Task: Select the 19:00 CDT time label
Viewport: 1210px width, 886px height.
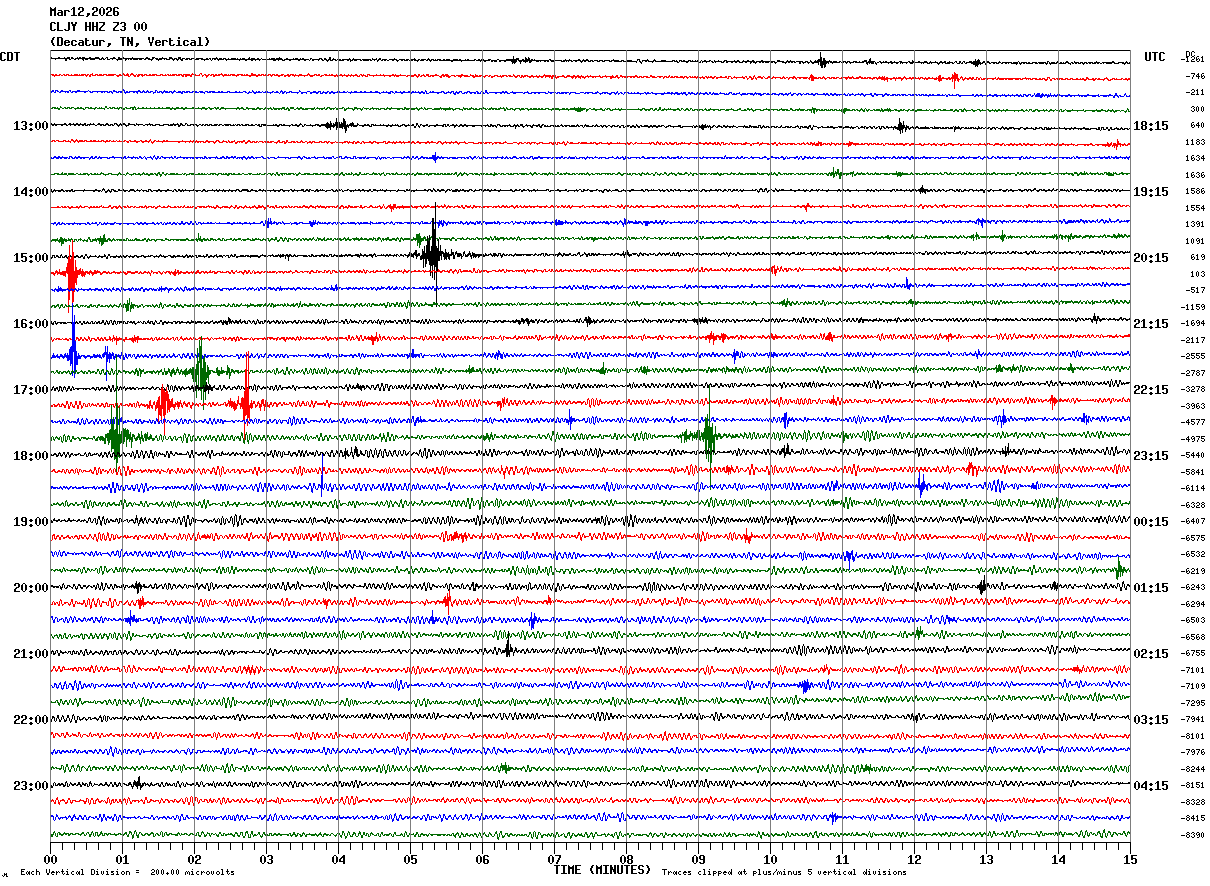Action: (31, 522)
